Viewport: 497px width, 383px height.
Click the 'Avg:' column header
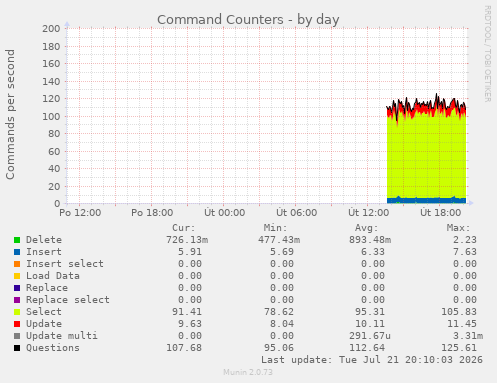tap(367, 228)
